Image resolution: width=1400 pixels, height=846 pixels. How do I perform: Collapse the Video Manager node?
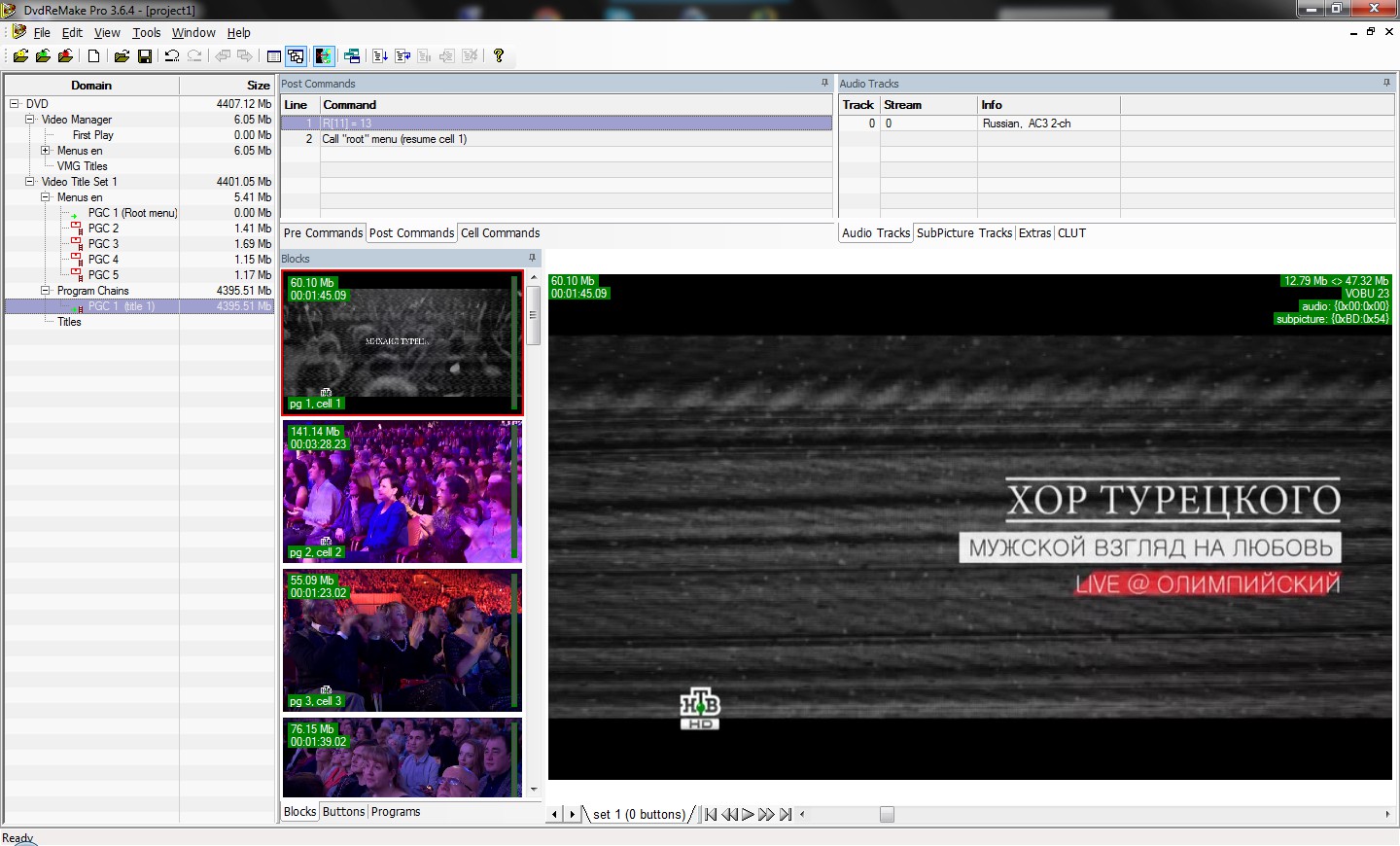click(30, 120)
